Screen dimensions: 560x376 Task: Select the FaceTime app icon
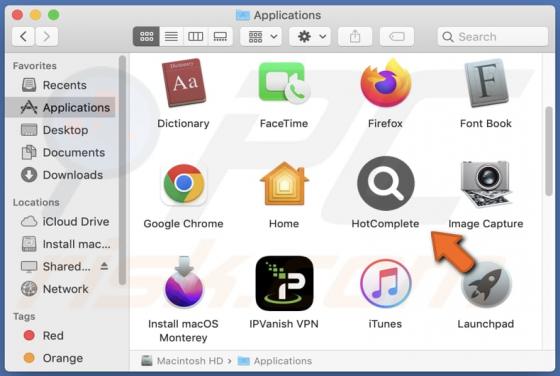tap(284, 83)
